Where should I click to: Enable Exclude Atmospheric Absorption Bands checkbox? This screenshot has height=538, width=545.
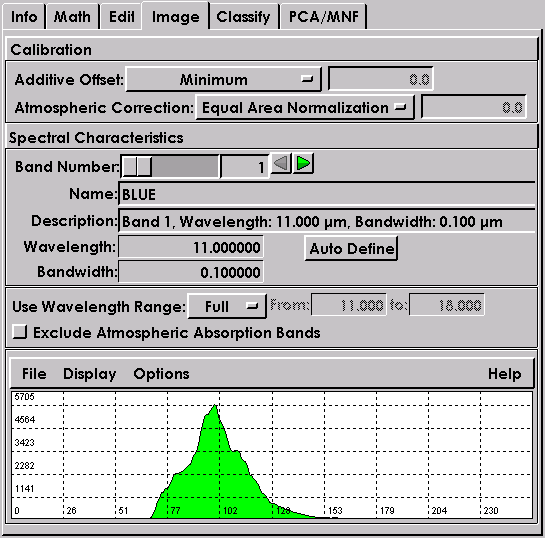[20, 332]
